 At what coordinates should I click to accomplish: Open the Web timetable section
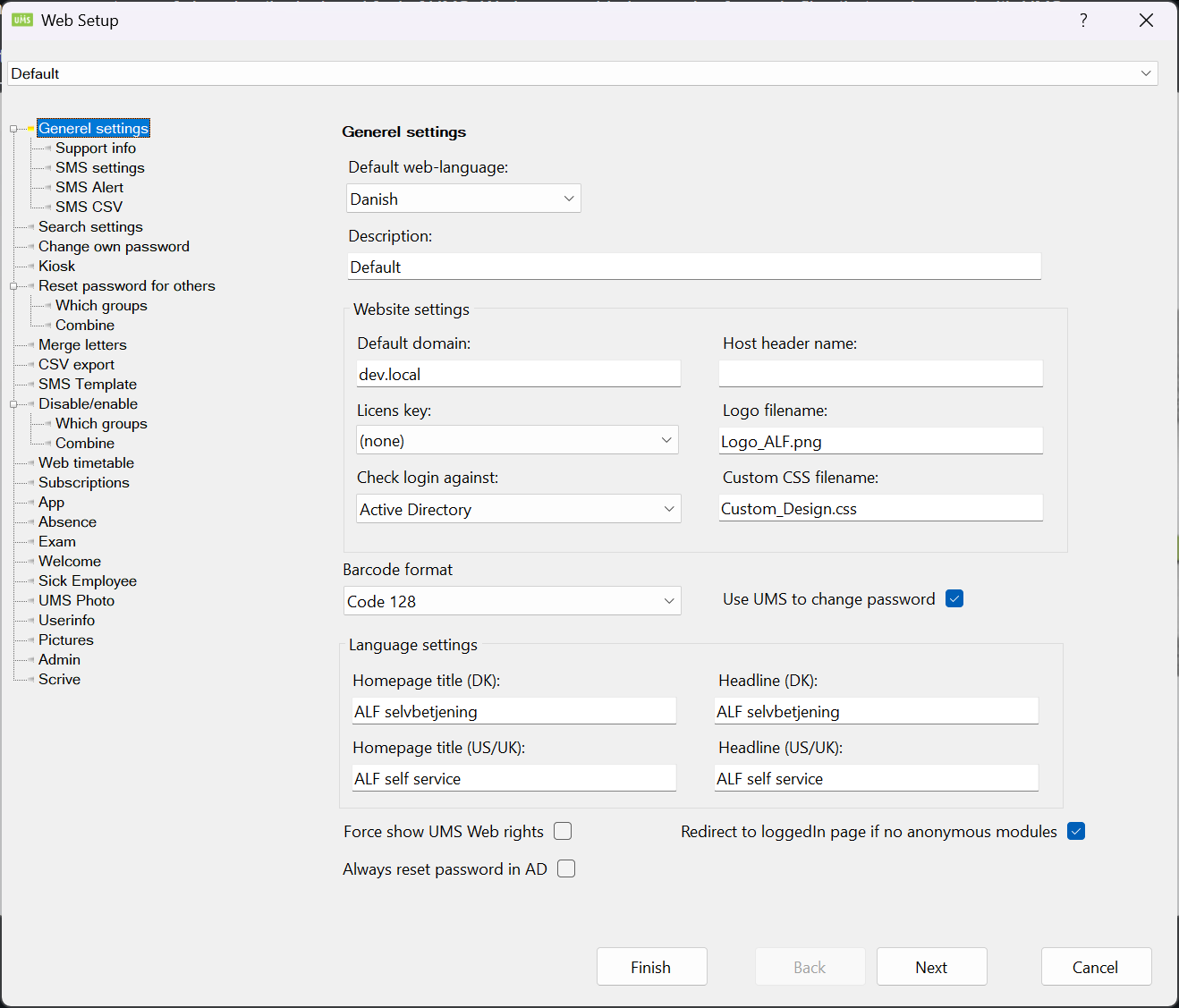[x=86, y=463]
